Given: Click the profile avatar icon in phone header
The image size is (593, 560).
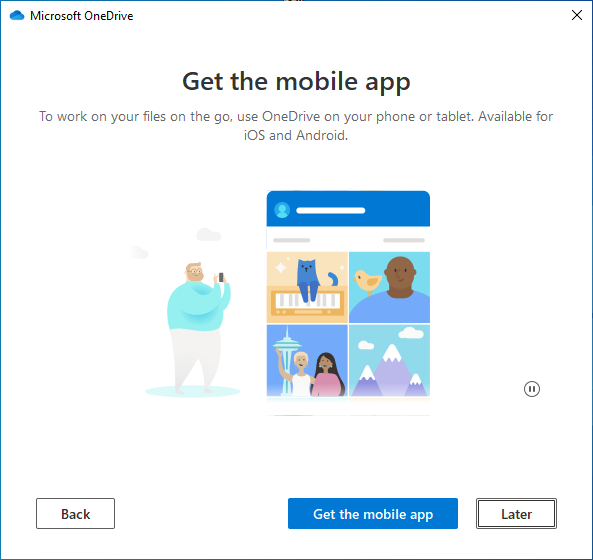Looking at the screenshot, I should [282, 210].
